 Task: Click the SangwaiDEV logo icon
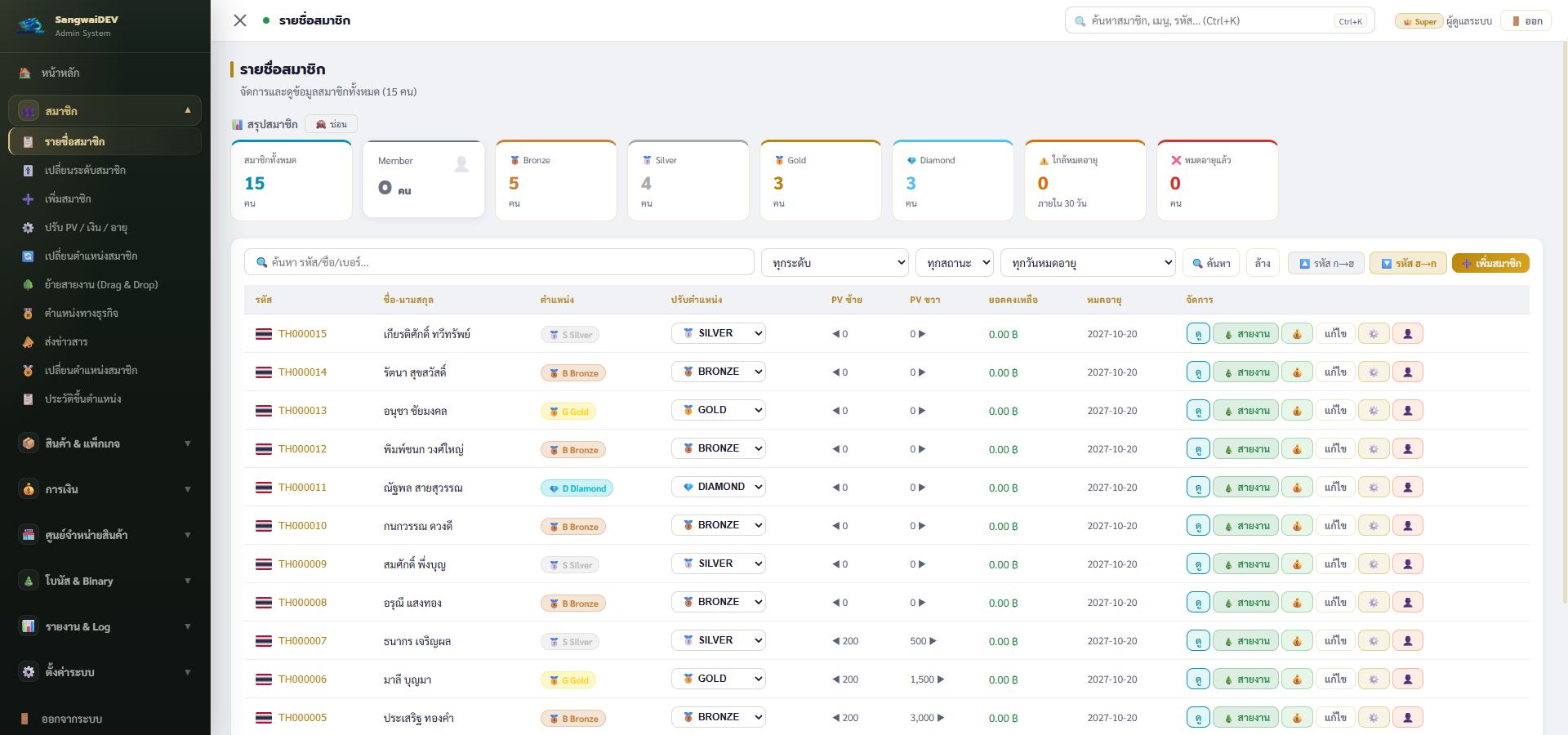[x=31, y=25]
